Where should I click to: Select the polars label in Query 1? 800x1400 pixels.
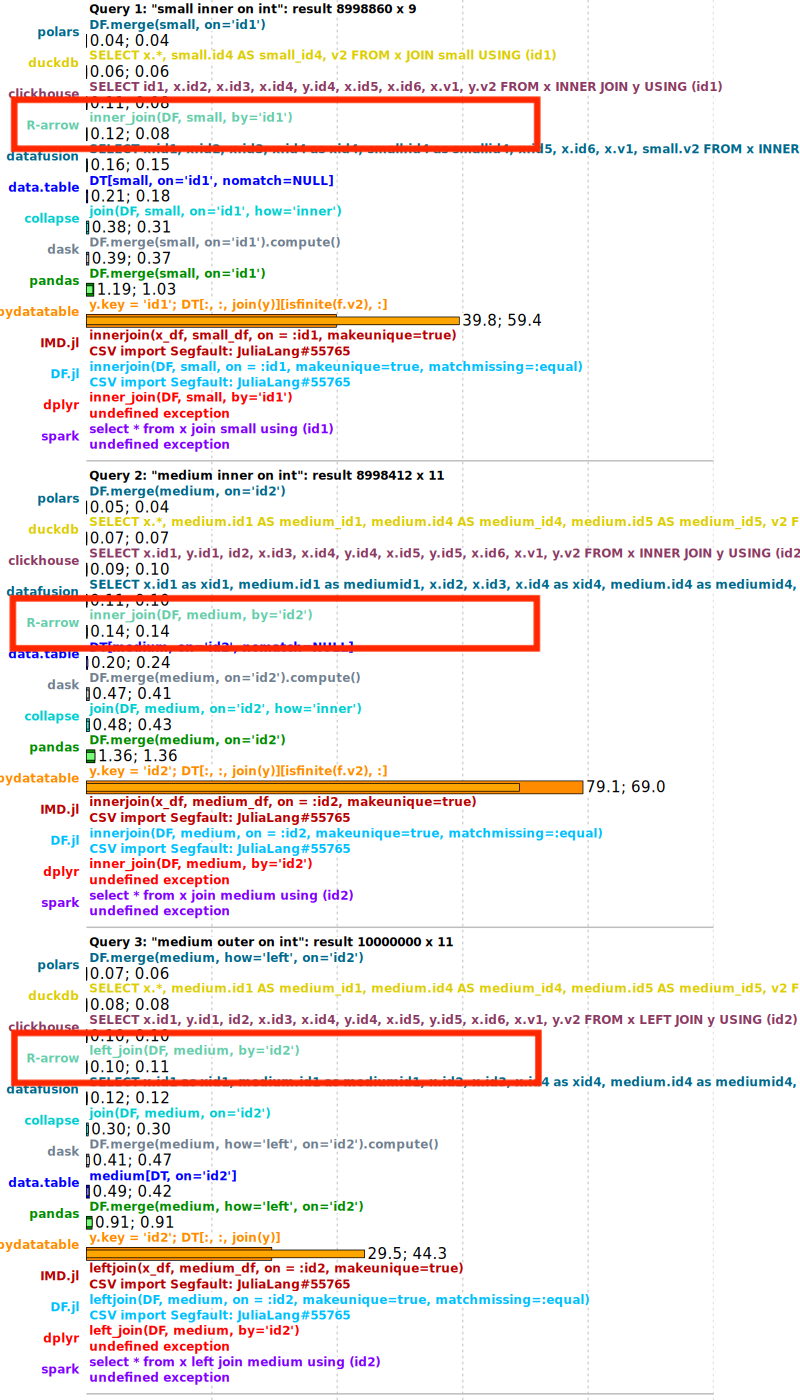pyautogui.click(x=57, y=31)
